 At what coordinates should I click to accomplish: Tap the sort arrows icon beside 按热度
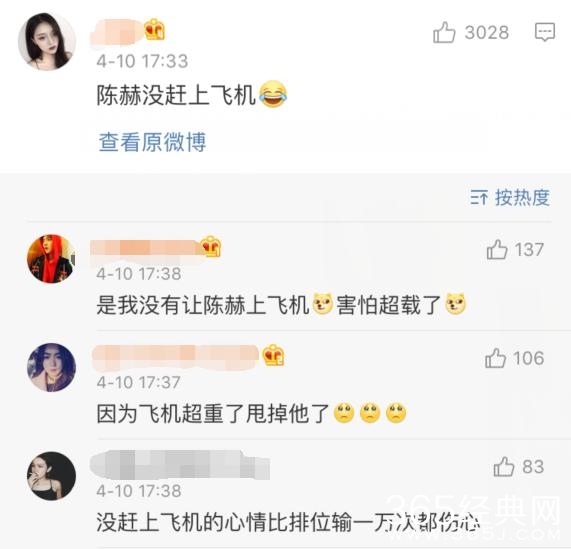(479, 198)
